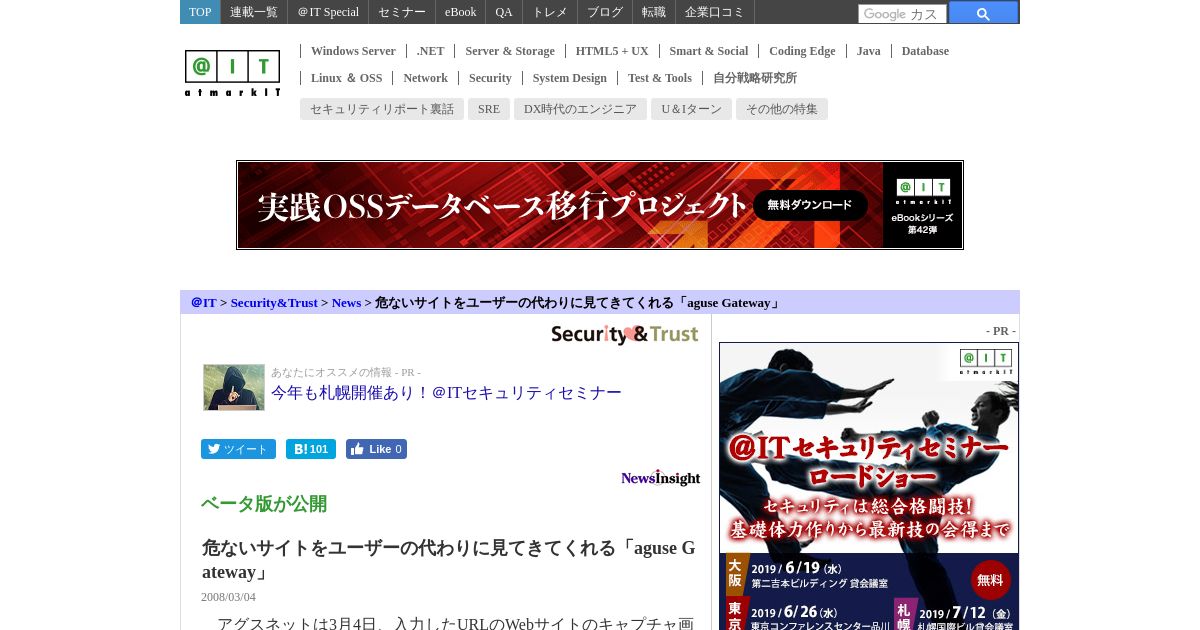Go to the Security forum

(490, 78)
